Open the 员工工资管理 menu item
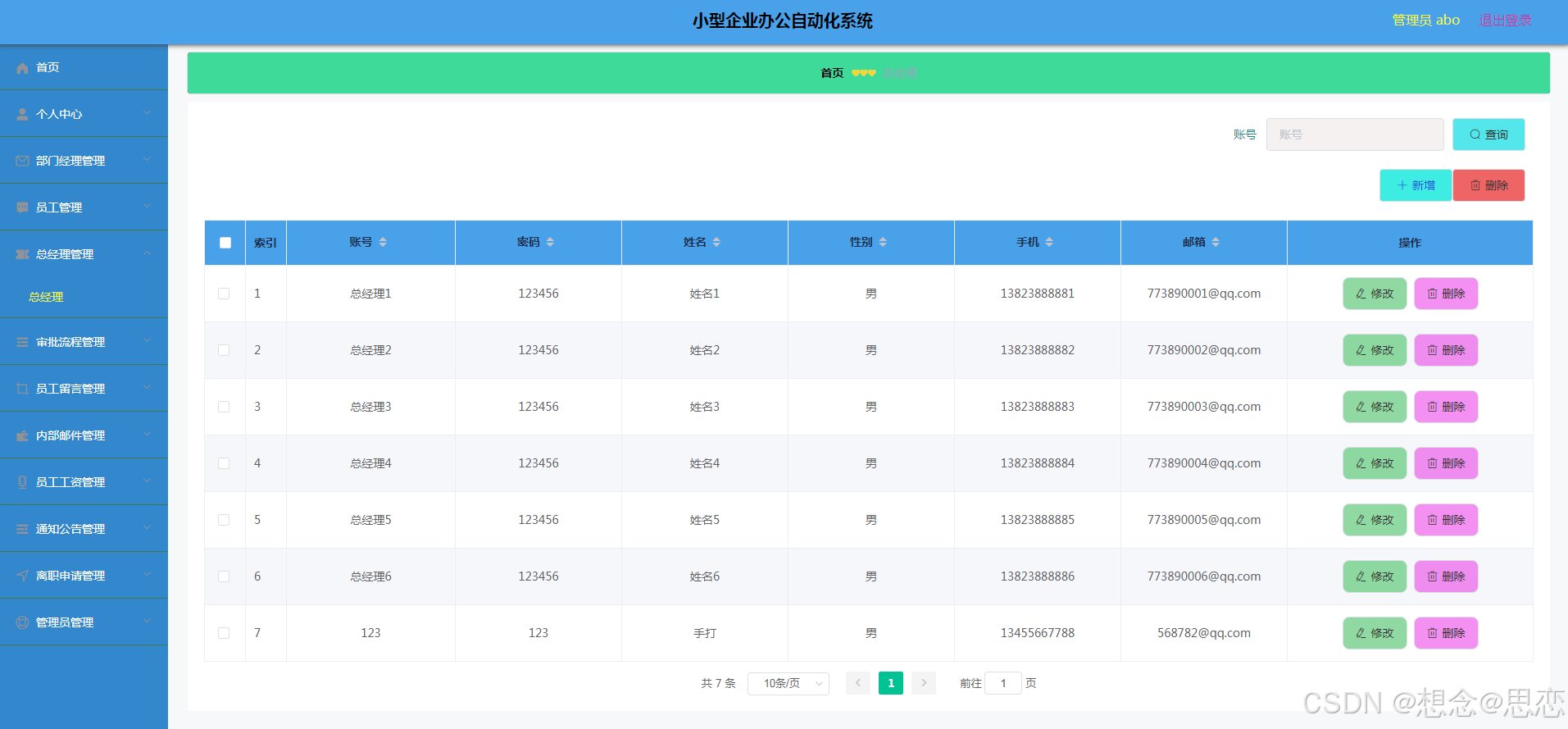The image size is (1568, 729). click(84, 482)
